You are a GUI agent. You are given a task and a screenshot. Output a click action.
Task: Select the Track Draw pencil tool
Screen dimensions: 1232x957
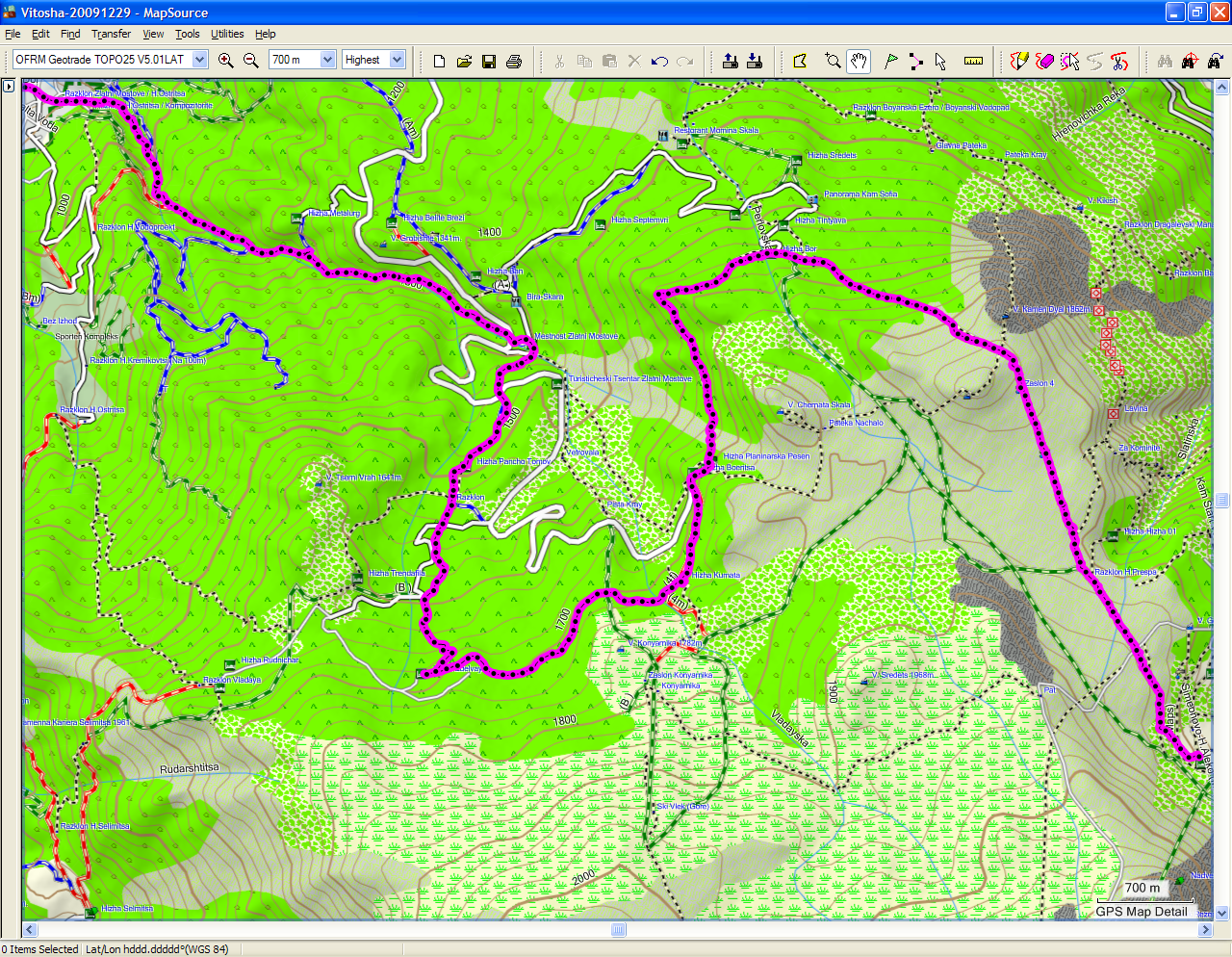pyautogui.click(x=1019, y=61)
